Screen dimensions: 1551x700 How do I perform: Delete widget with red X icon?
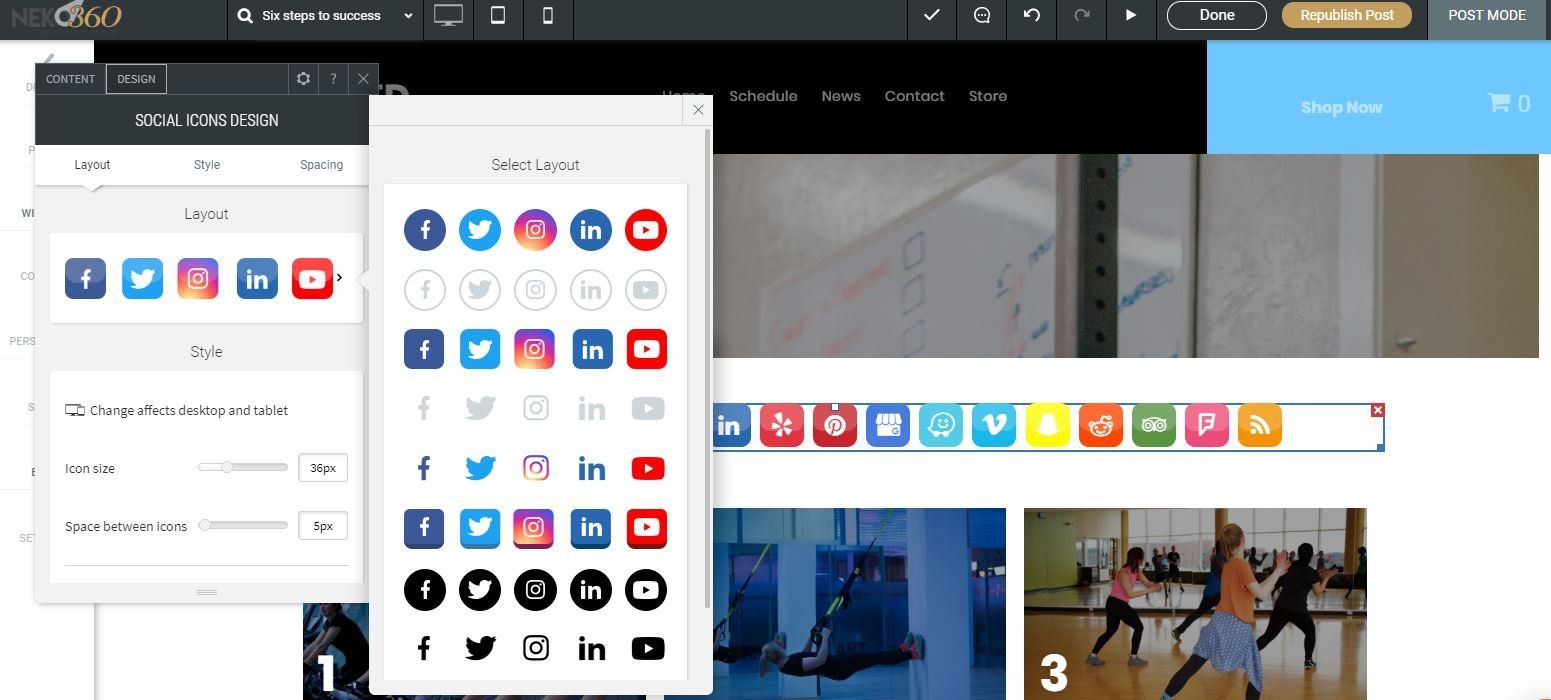[x=1378, y=410]
